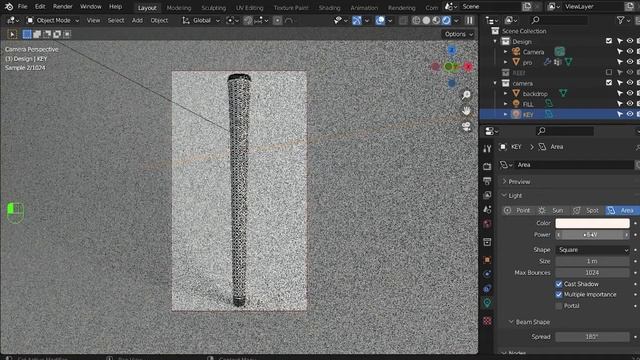
Task: Toggle proportional editing
Action: point(278,20)
